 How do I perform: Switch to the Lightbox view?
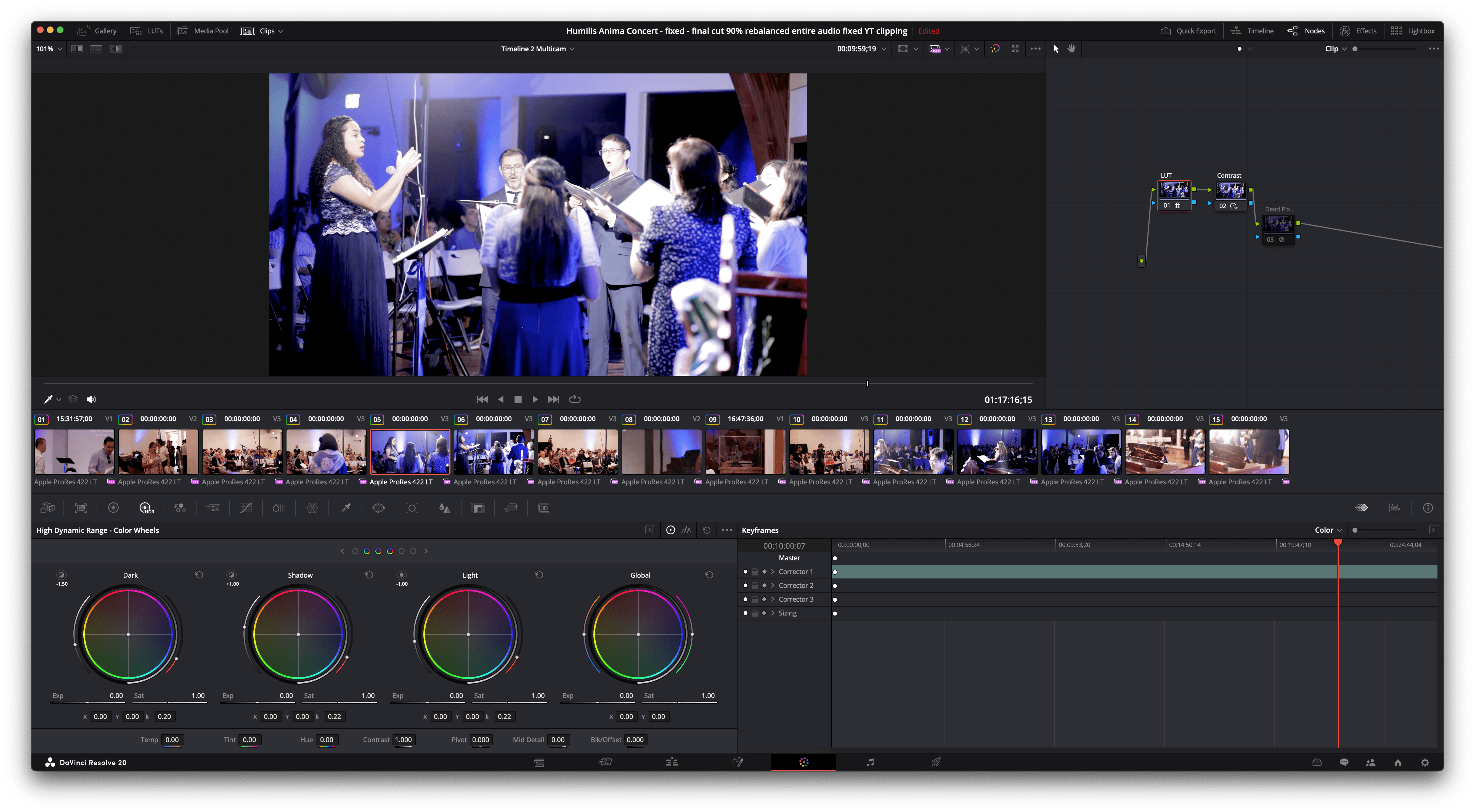click(x=1413, y=31)
